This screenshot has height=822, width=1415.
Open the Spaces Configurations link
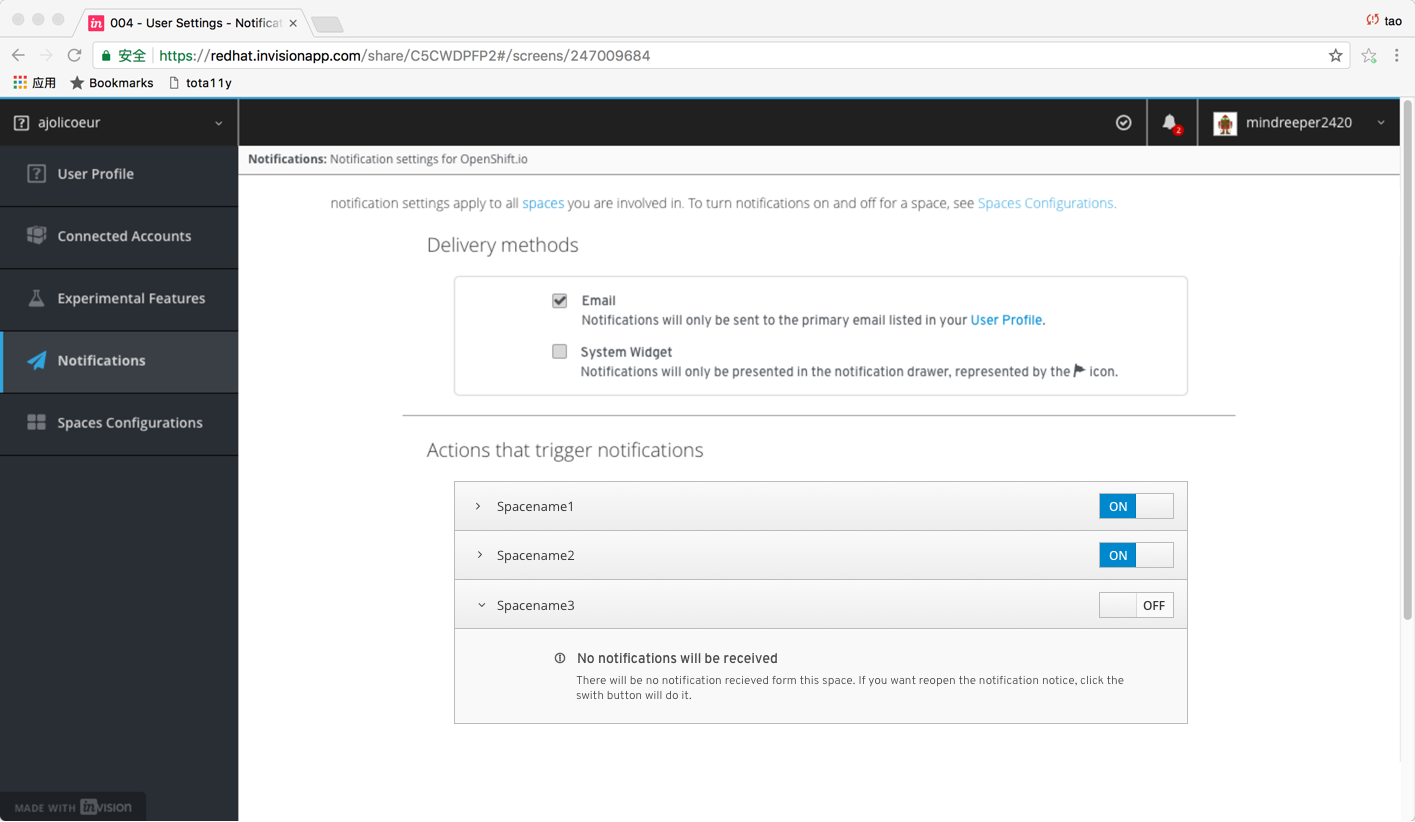click(x=1046, y=203)
